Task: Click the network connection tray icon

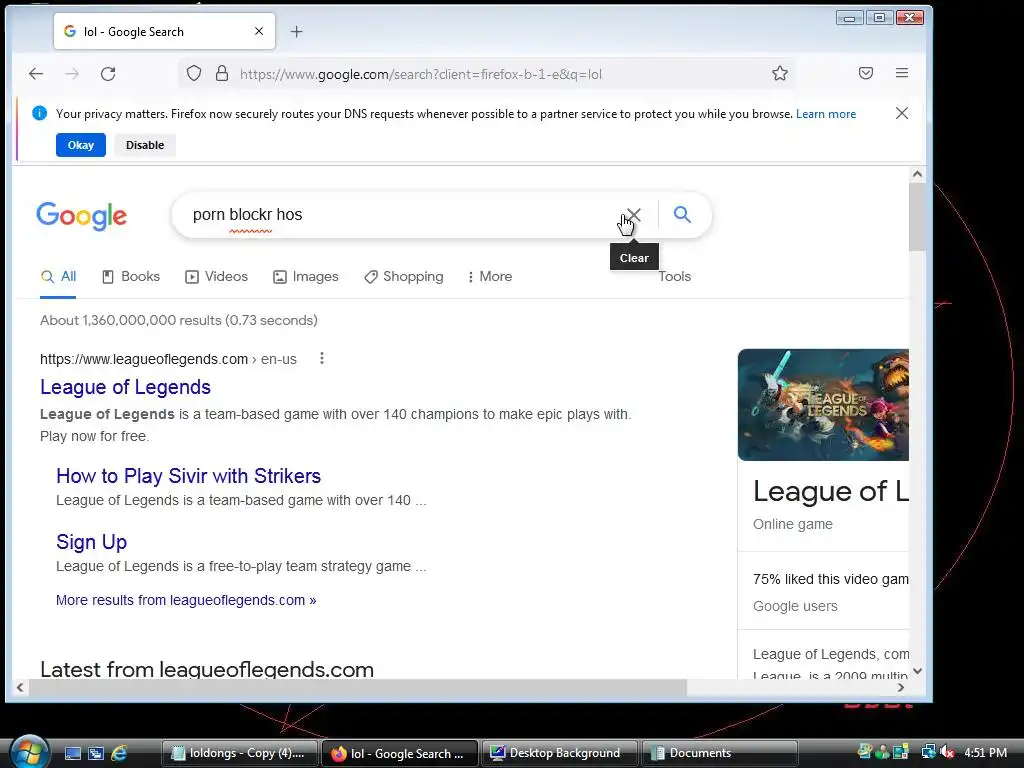Action: click(x=929, y=752)
